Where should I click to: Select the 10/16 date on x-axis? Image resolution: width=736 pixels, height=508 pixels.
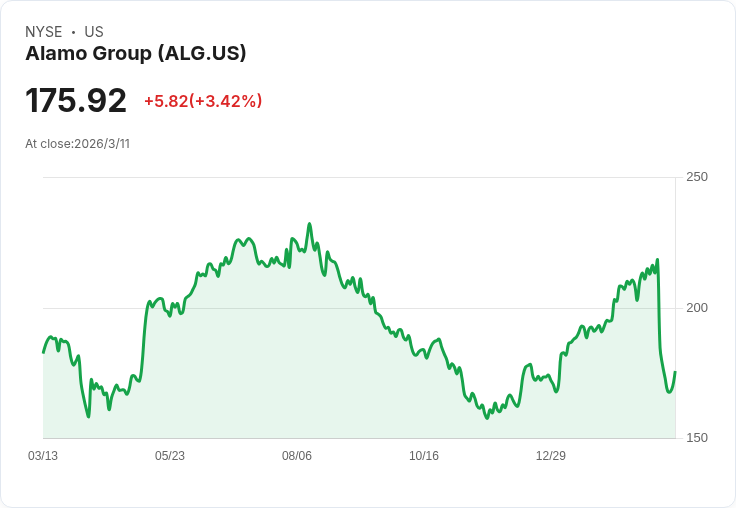point(424,456)
